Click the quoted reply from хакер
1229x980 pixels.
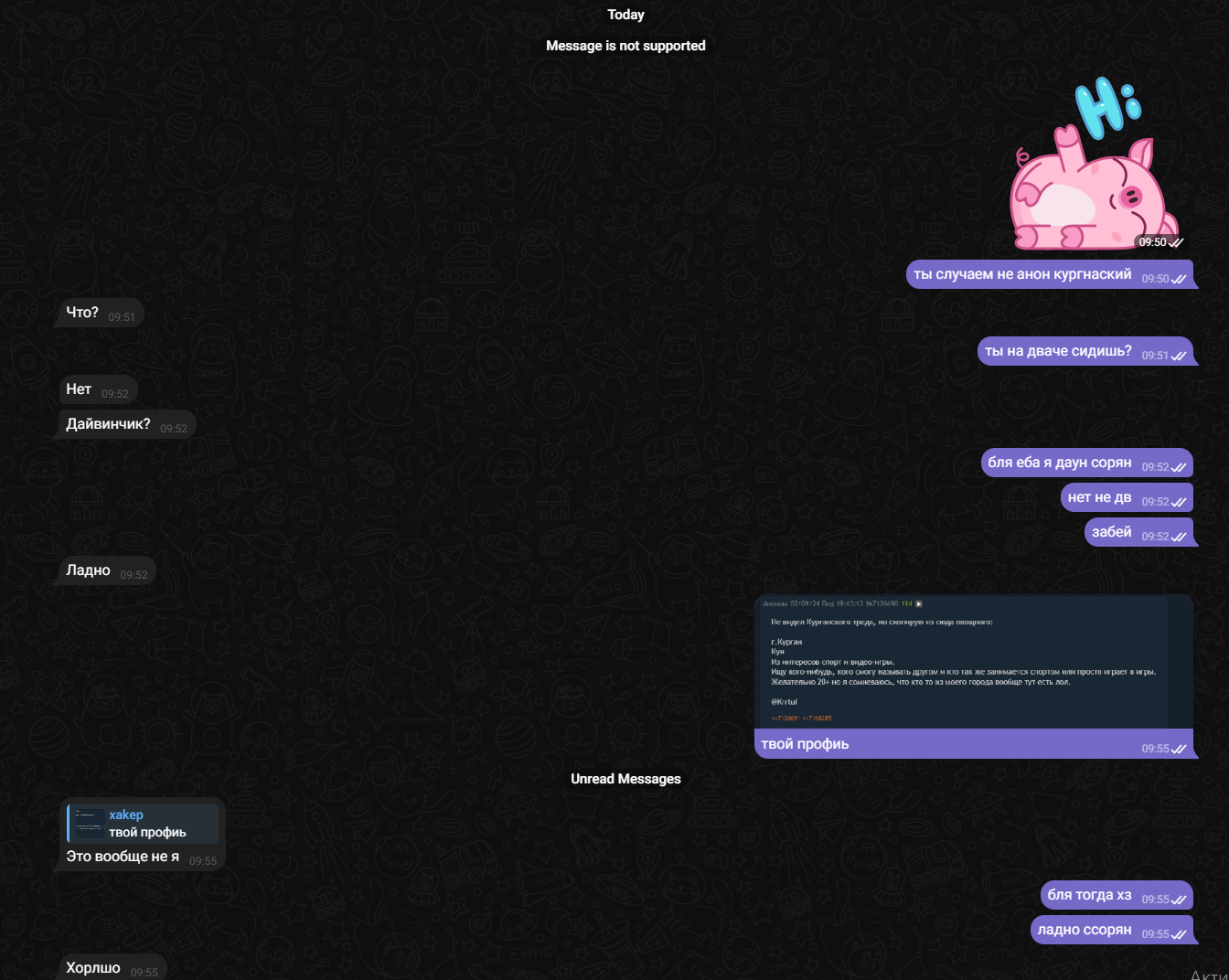tap(143, 823)
